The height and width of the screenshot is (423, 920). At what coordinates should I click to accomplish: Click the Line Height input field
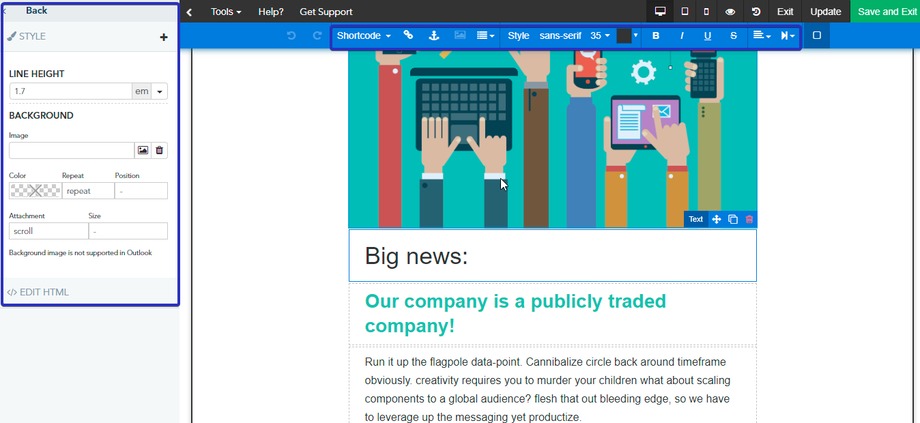[x=70, y=91]
